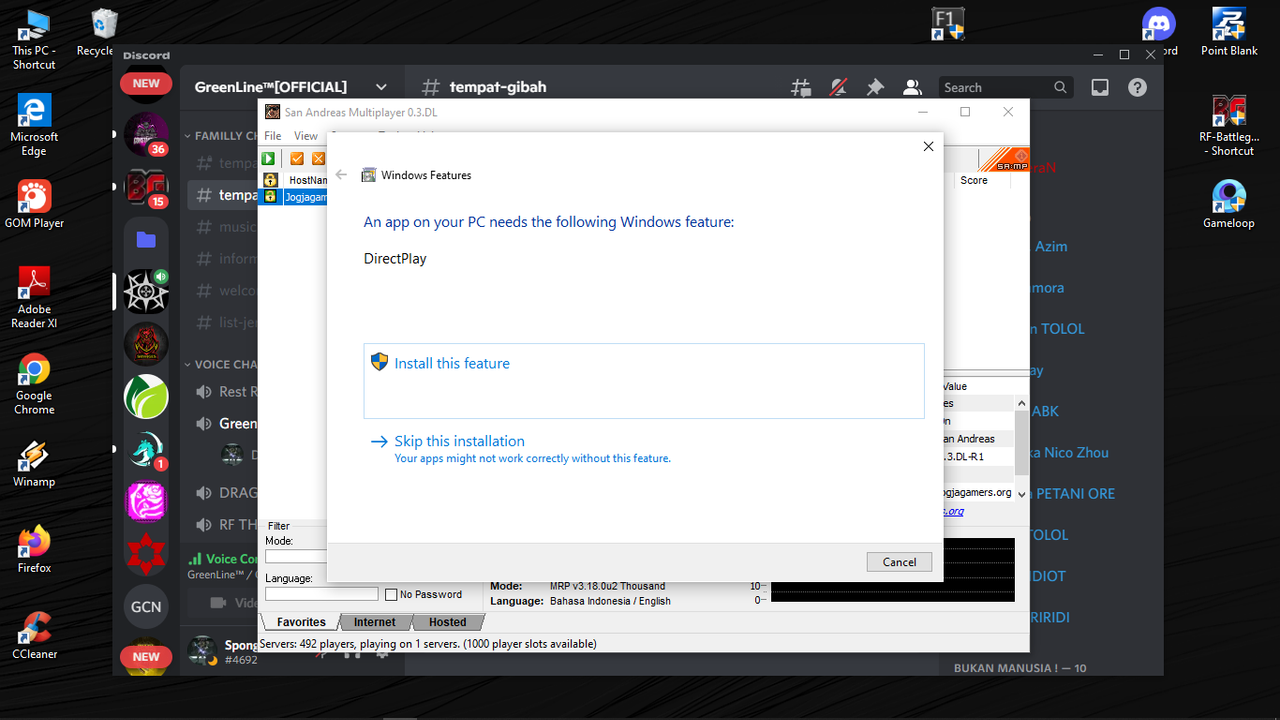Open the star emblem server with voice indicator

pos(146,291)
